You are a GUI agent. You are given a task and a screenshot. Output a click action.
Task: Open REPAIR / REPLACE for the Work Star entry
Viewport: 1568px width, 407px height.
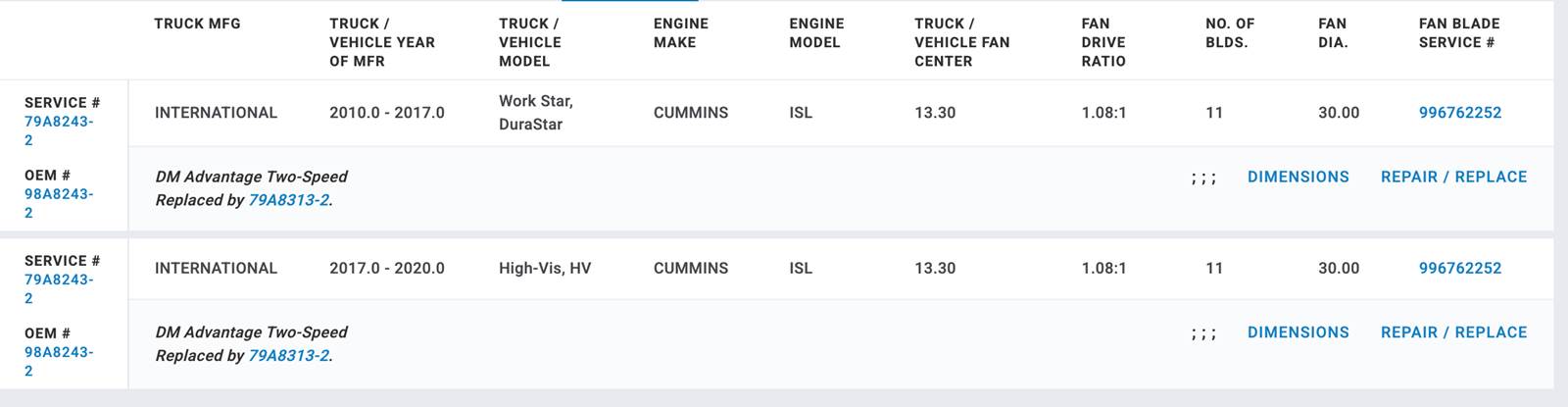click(x=1453, y=177)
